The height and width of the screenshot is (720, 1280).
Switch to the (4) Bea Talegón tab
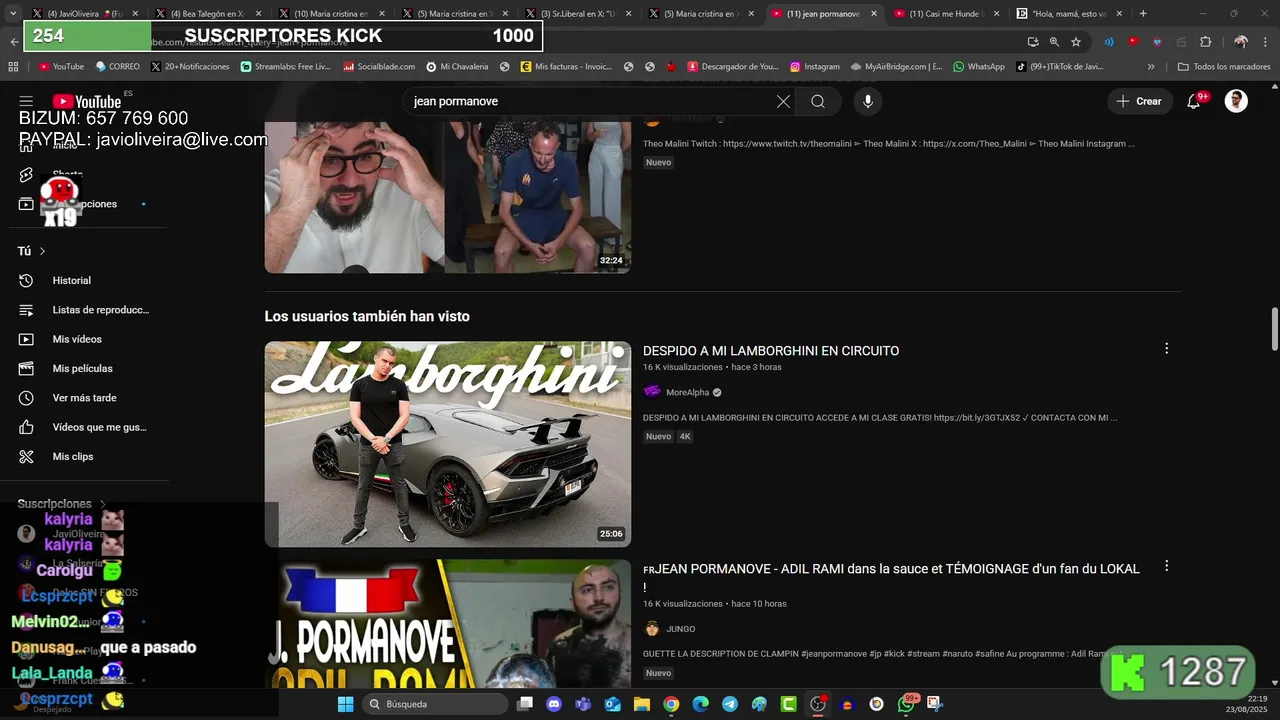[x=207, y=14]
